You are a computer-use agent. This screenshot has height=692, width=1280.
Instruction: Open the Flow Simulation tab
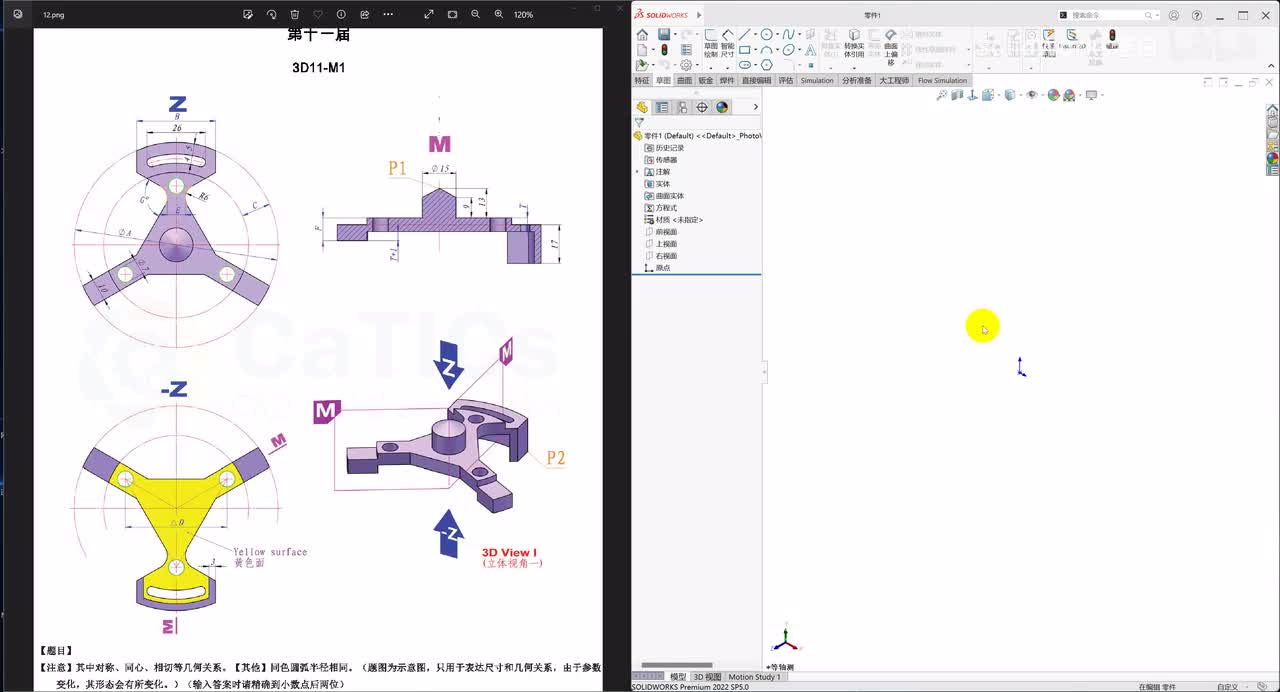942,81
